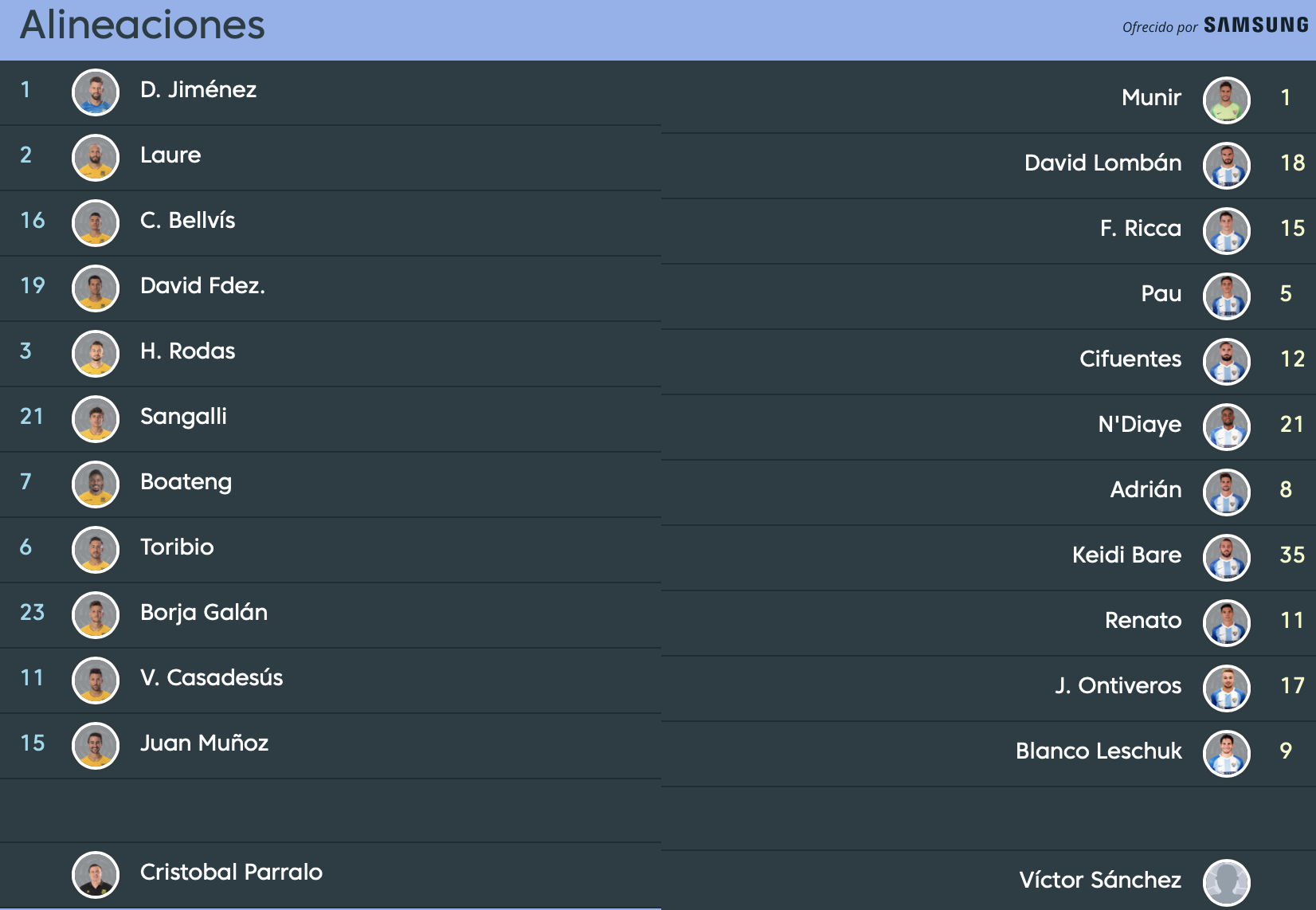Open the Samsung sponsor logo
The width and height of the screenshot is (1316, 910).
pos(1256,25)
